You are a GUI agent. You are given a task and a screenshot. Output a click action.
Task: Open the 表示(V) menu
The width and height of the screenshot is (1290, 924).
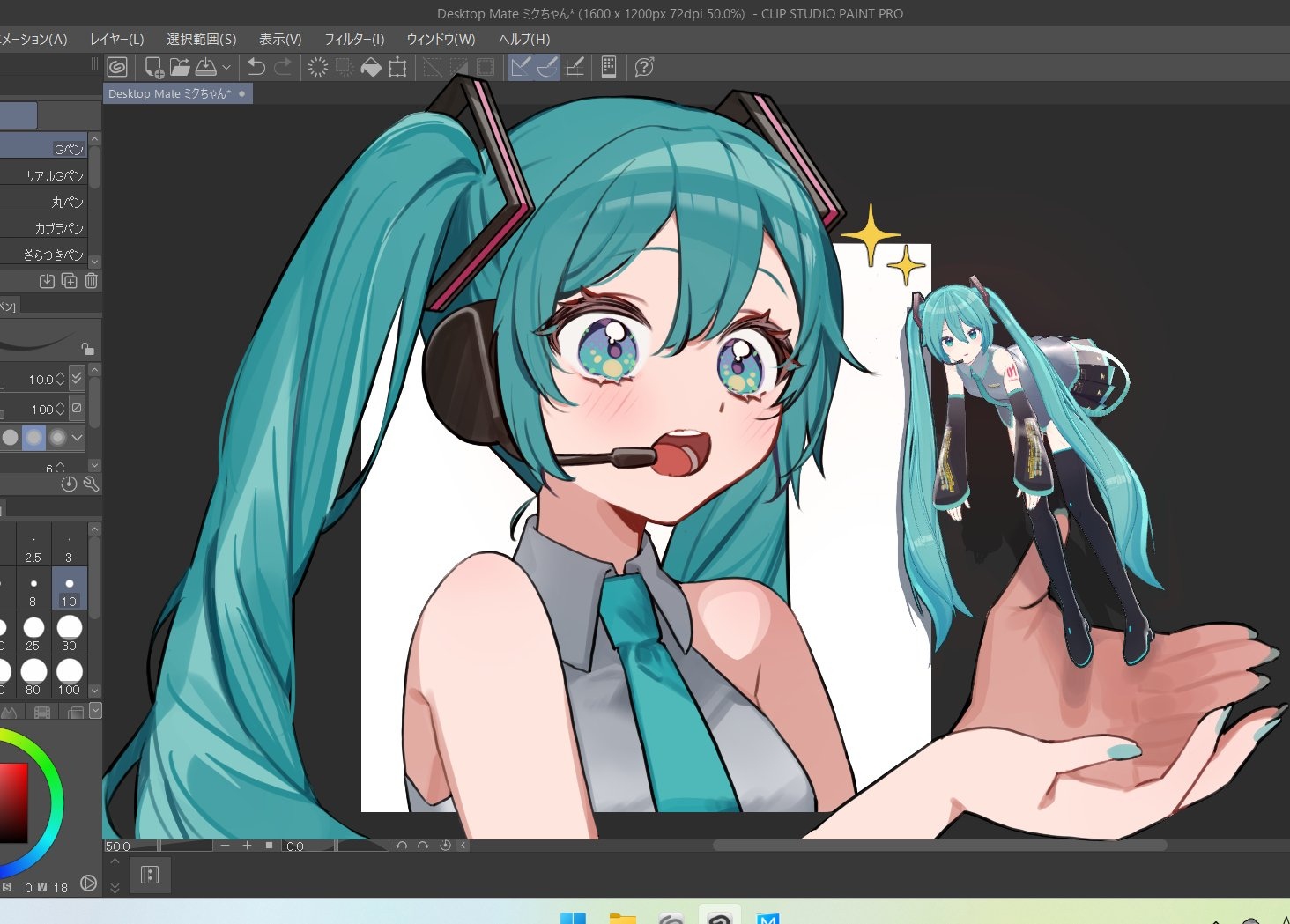[280, 39]
